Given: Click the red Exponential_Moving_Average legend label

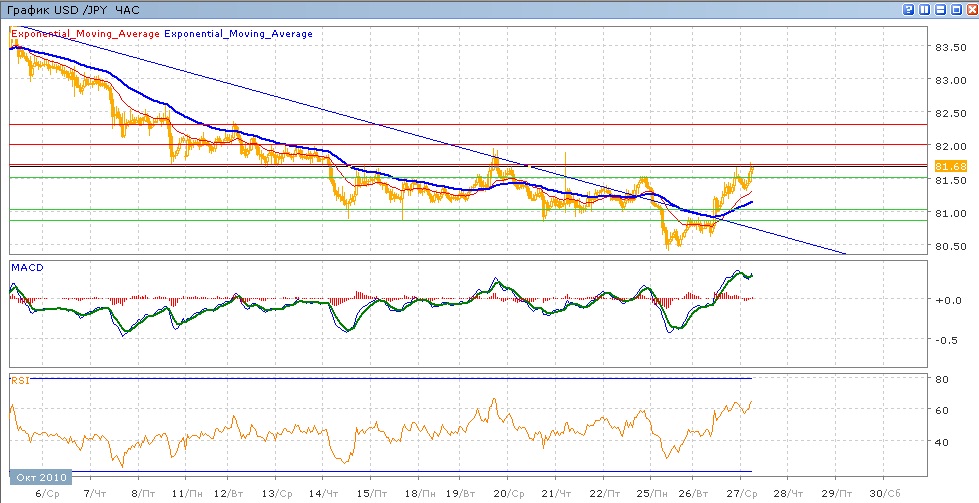Looking at the screenshot, I should pos(85,34).
